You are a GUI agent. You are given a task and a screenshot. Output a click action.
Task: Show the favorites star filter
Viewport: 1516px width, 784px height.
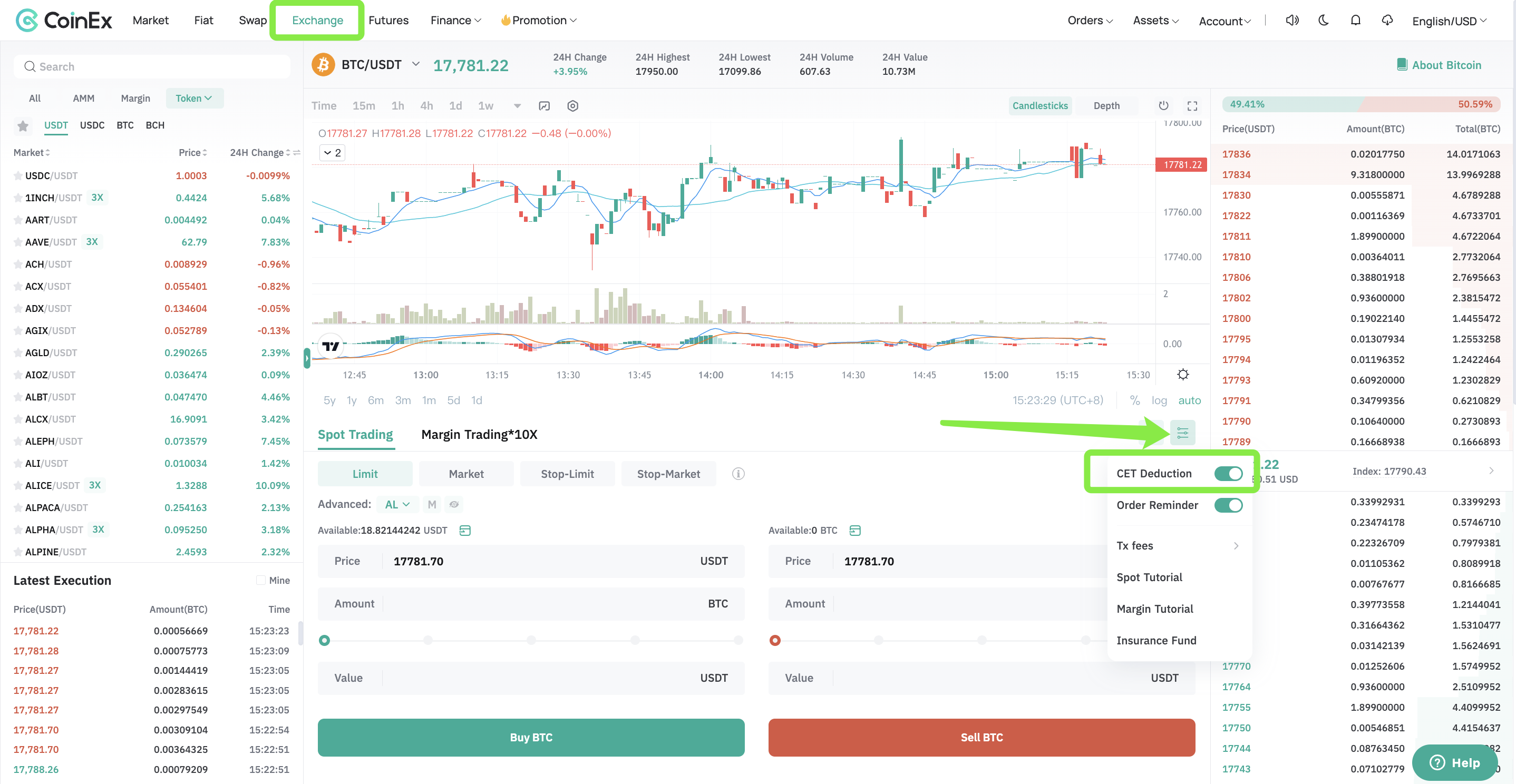click(x=23, y=126)
